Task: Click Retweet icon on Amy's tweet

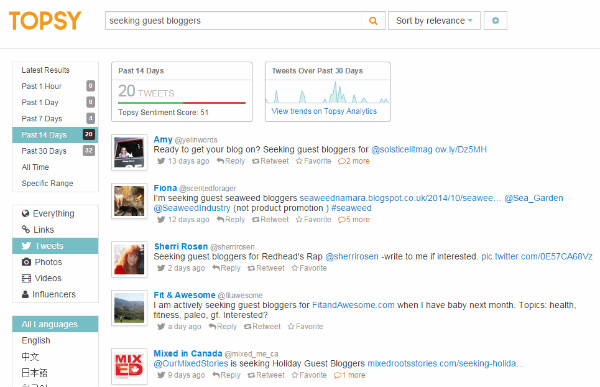Action: pos(255,161)
